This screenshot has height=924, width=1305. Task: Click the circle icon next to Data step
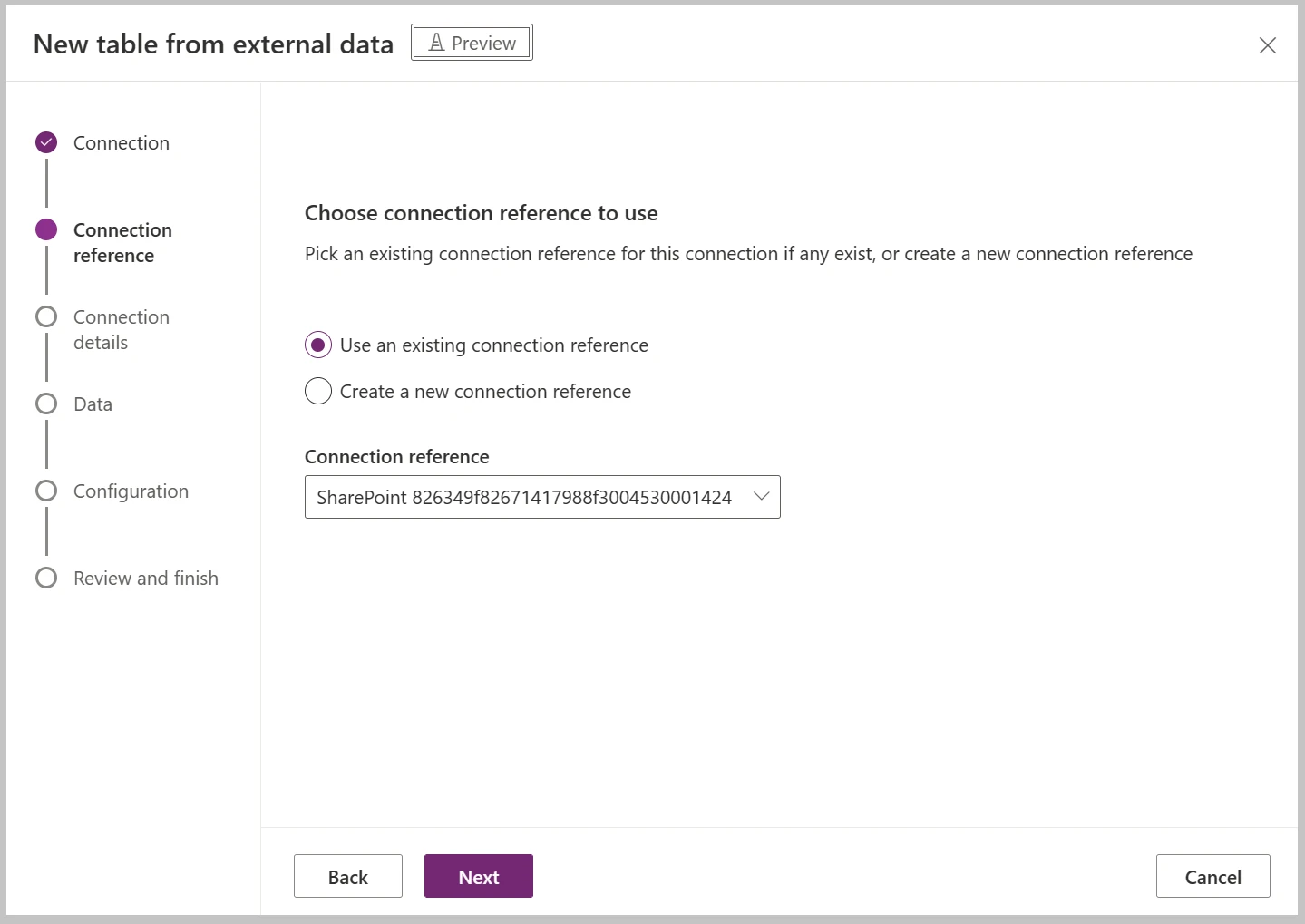[46, 403]
